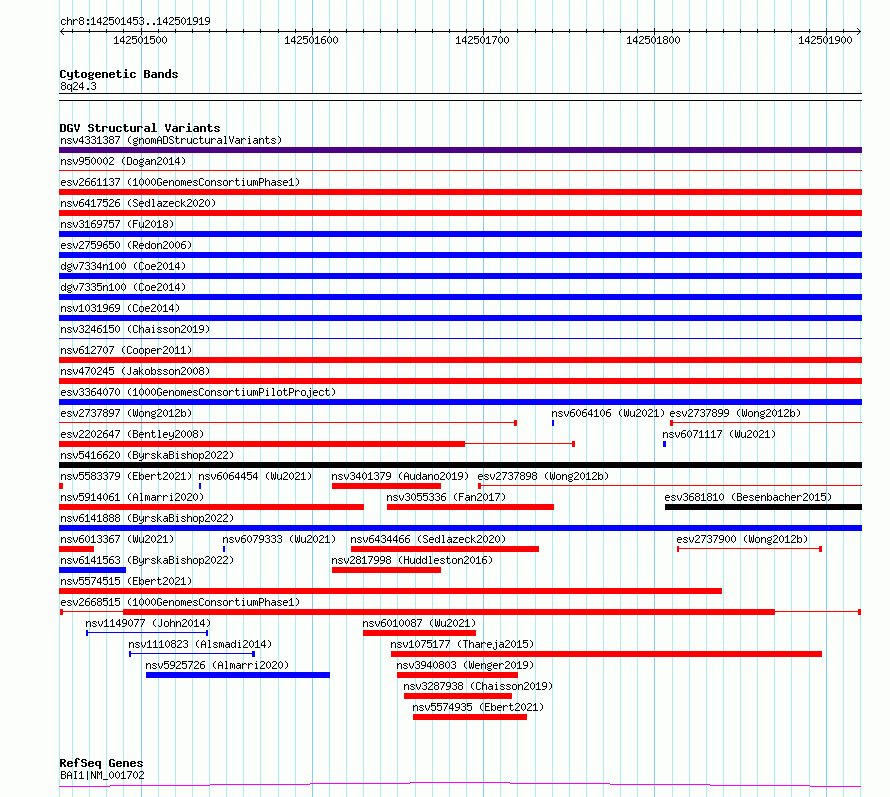Image resolution: width=890 pixels, height=797 pixels.
Task: Click the DGV Structural Variants track title
Action: tap(140, 128)
